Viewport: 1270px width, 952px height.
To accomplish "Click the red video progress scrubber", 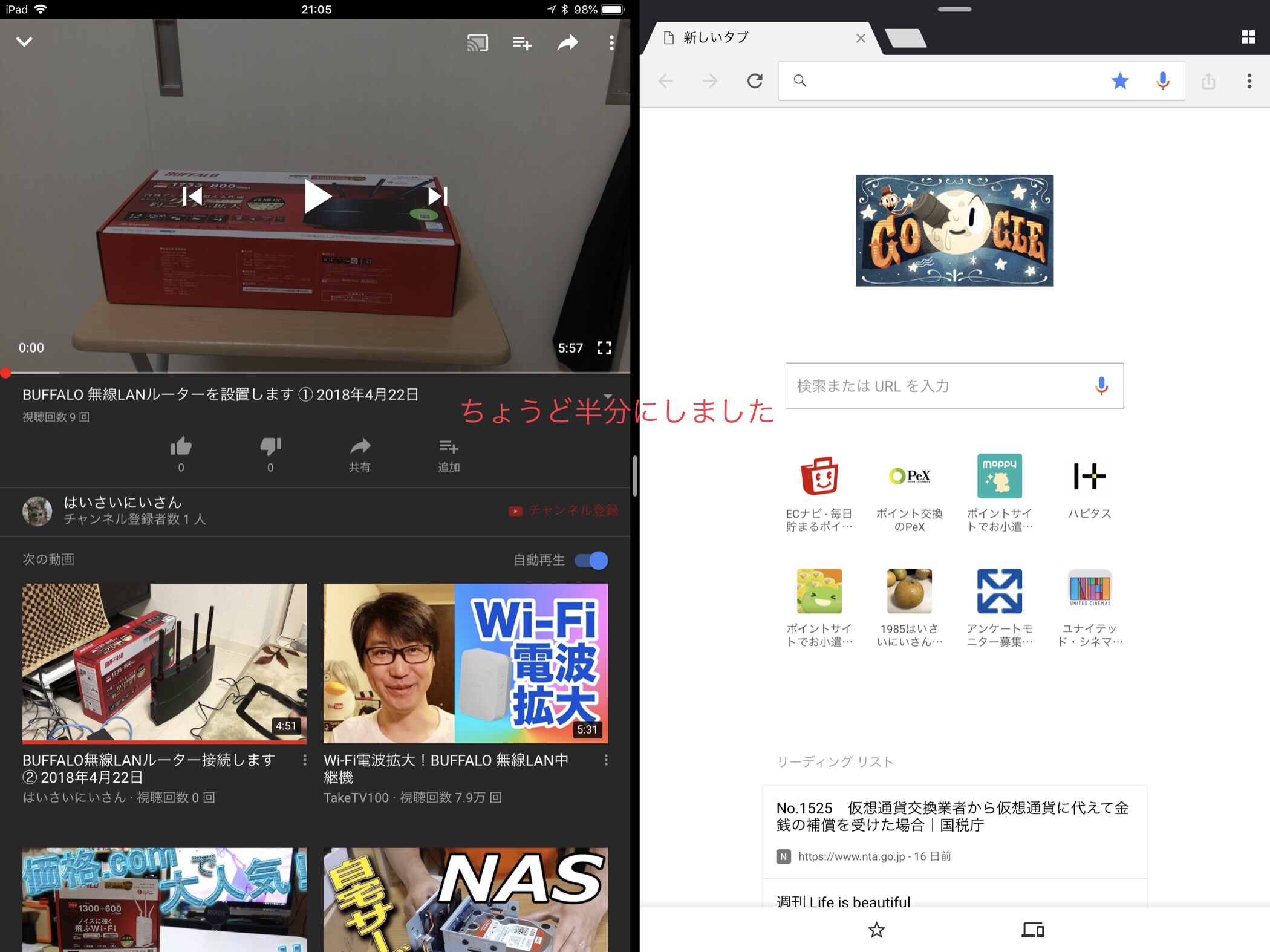I will click(x=5, y=373).
